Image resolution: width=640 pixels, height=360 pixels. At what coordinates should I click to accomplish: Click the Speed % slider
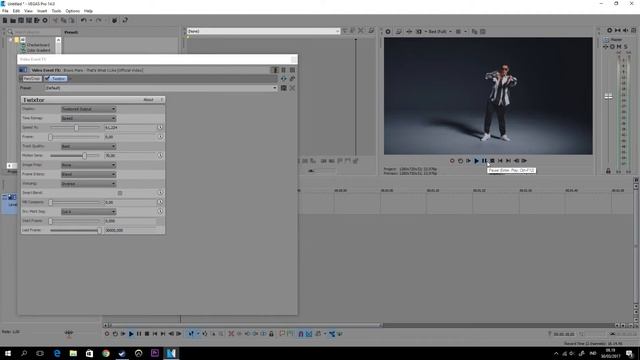[x=75, y=128]
